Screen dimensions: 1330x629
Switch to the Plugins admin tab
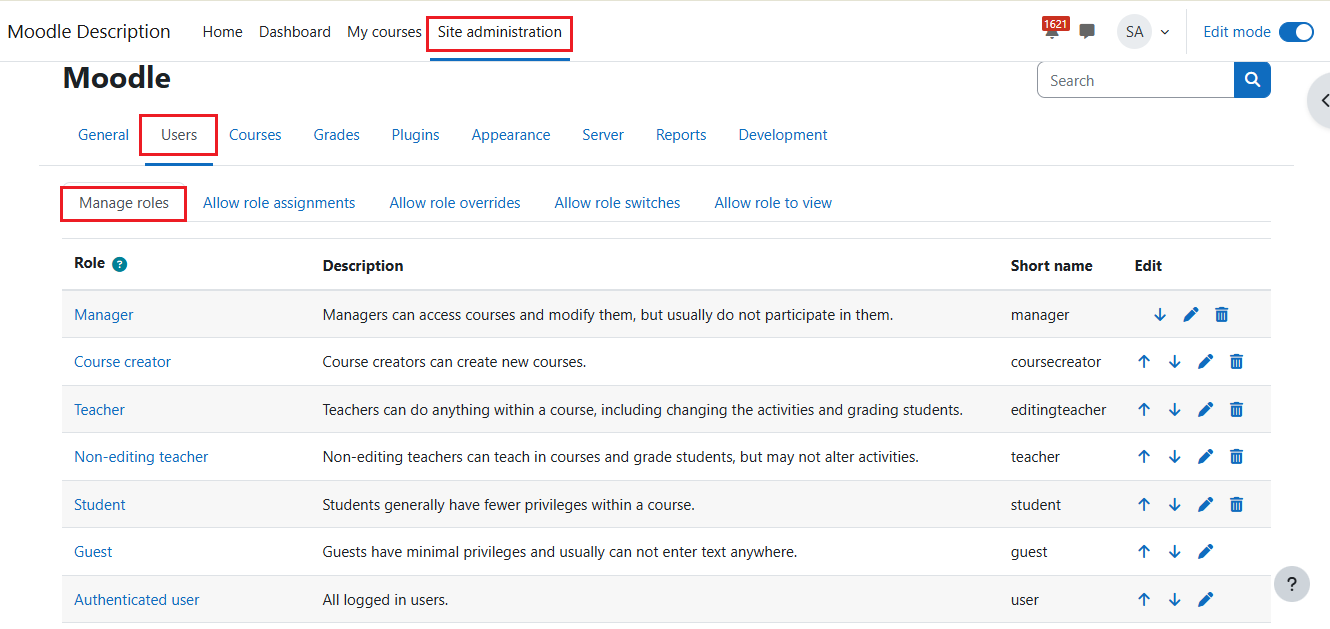click(x=415, y=135)
